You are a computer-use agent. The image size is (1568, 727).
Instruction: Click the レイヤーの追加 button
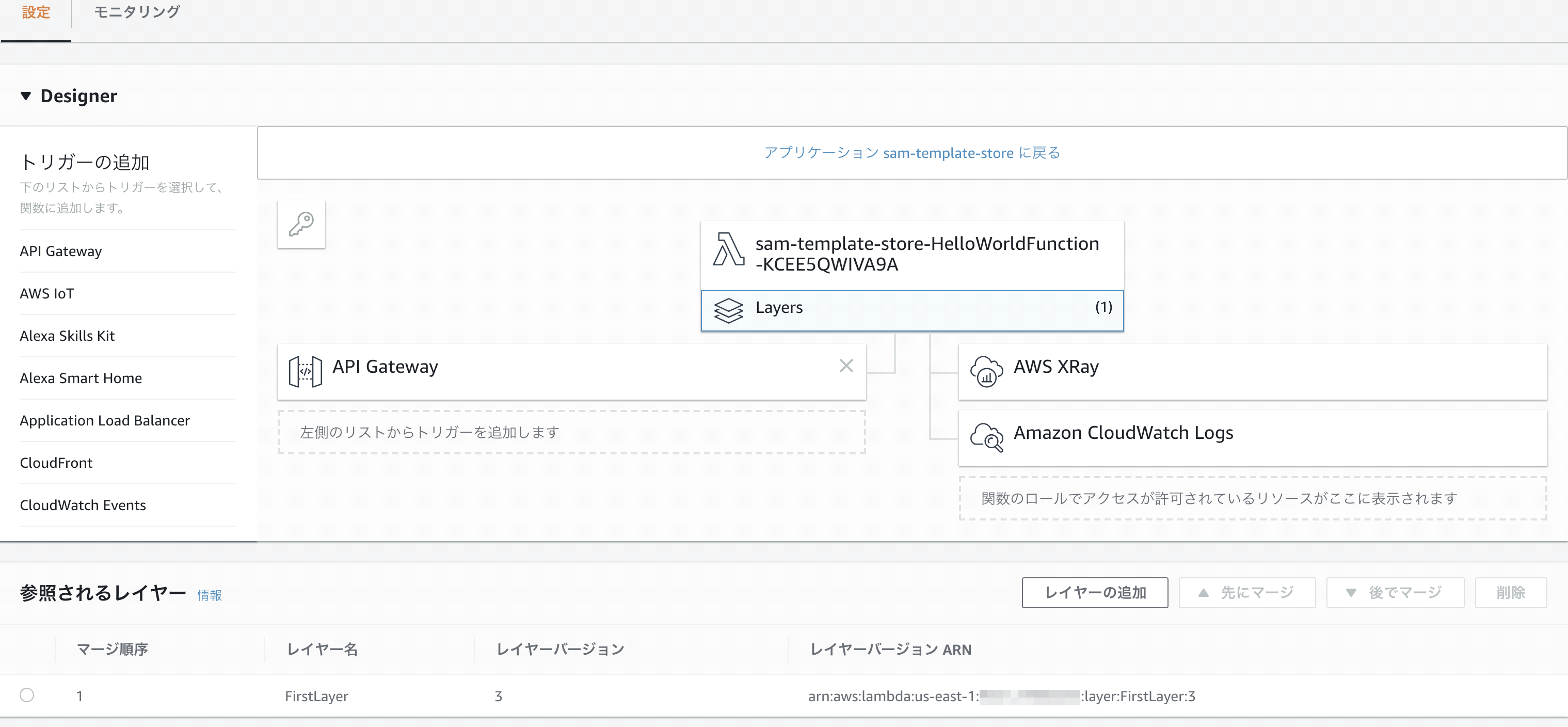click(x=1094, y=592)
